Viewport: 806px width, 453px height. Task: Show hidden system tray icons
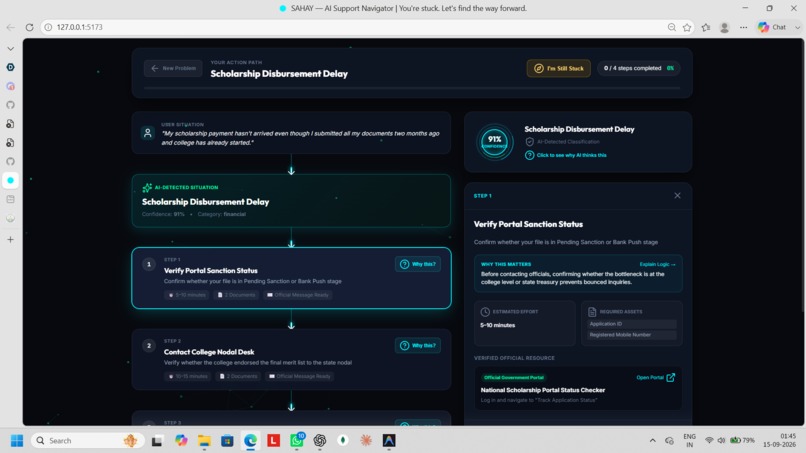(652, 441)
